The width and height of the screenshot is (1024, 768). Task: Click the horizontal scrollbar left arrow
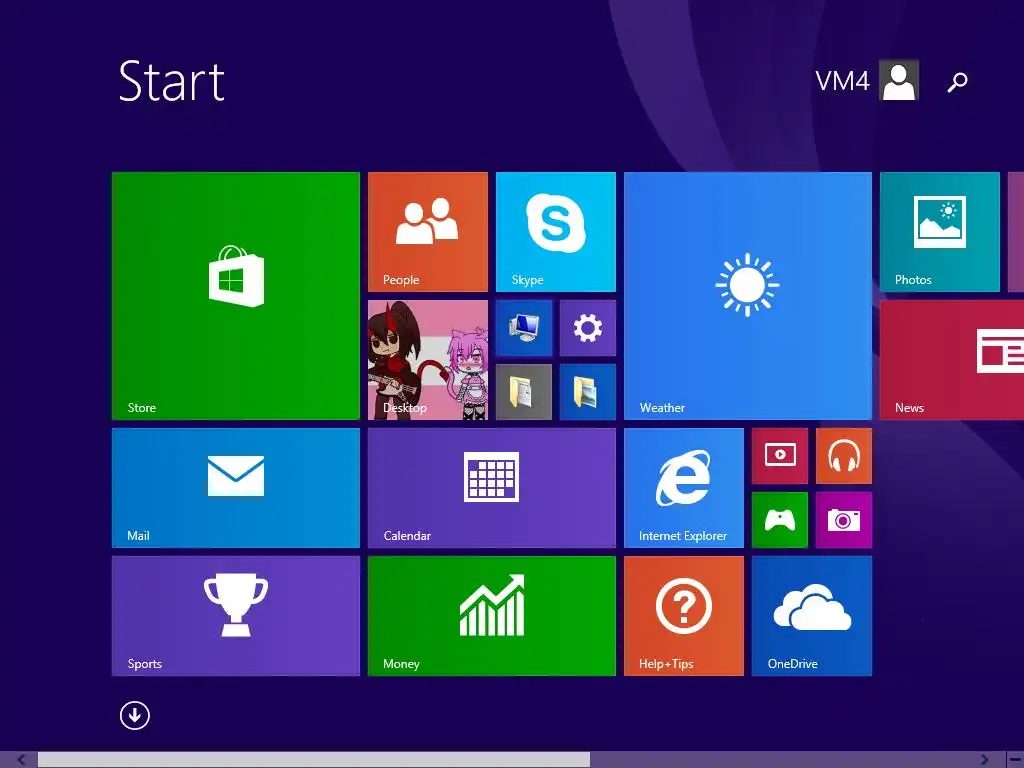click(22, 760)
